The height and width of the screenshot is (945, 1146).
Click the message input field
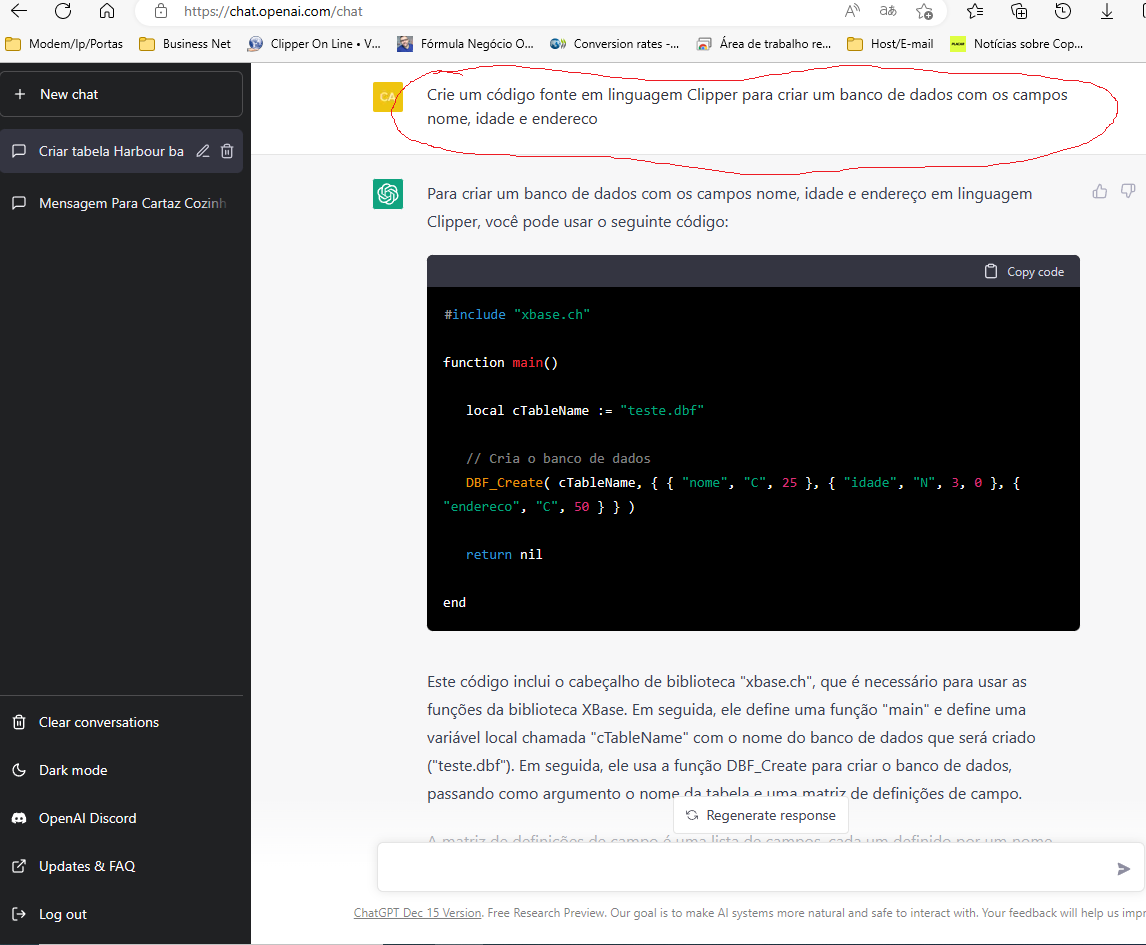[x=740, y=868]
